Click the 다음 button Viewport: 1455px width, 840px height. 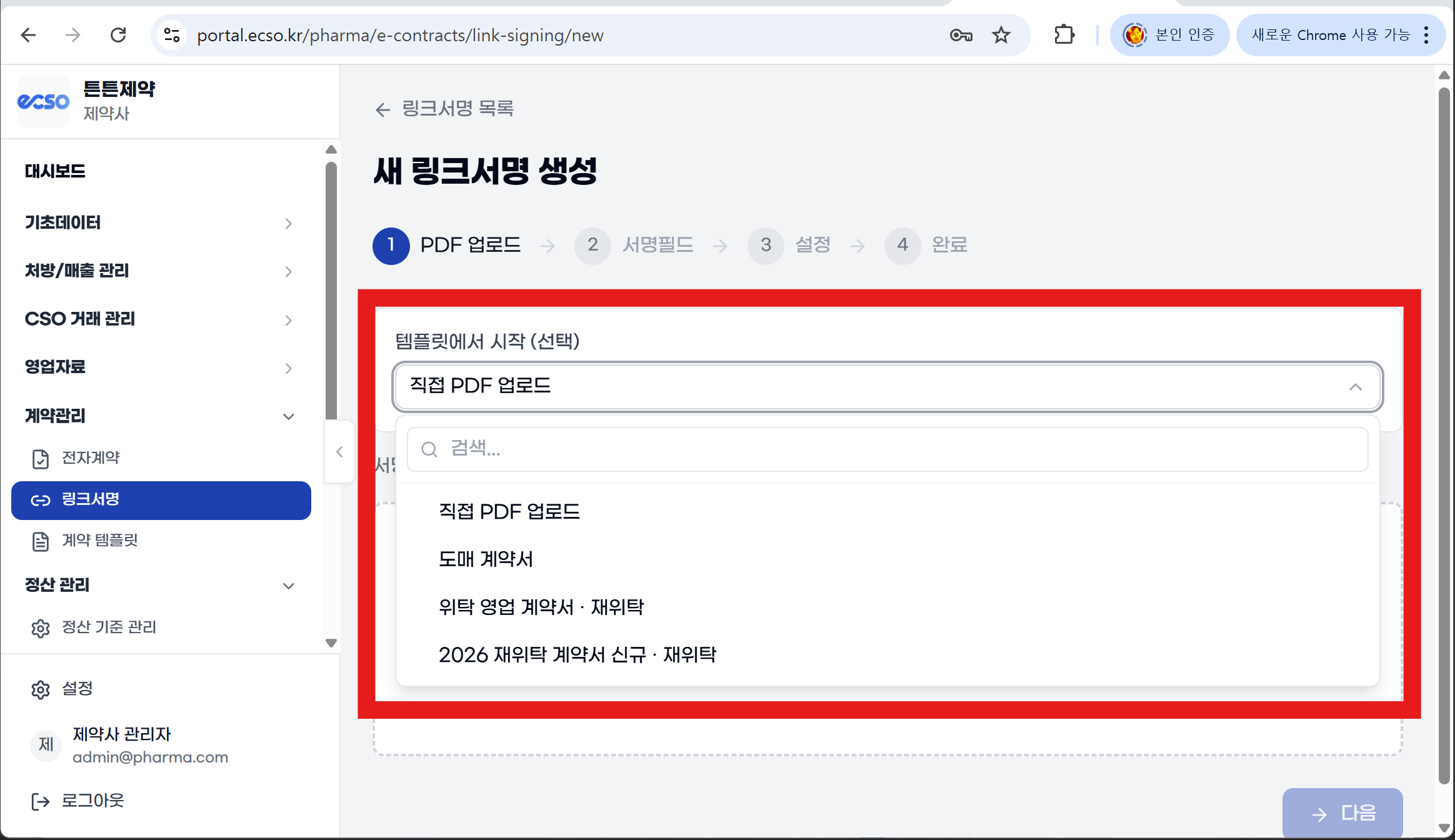pos(1342,812)
